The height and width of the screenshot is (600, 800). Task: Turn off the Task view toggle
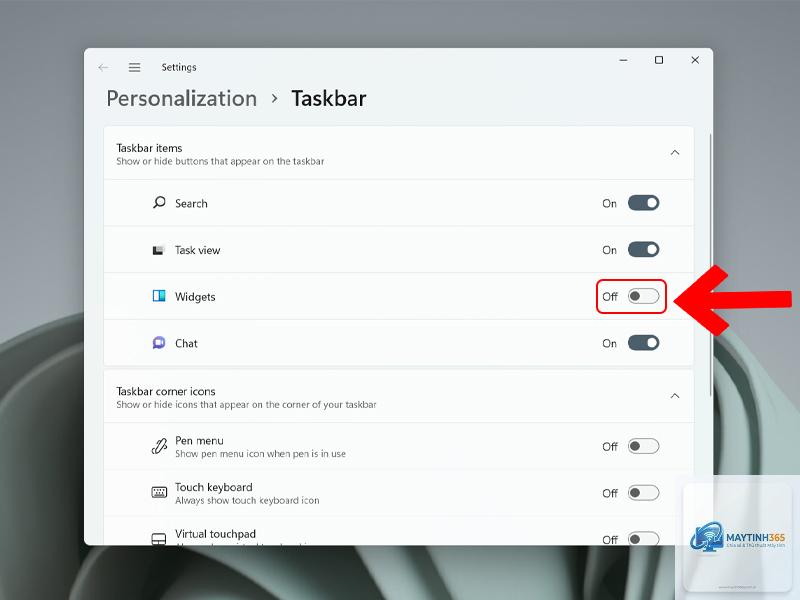click(x=643, y=249)
